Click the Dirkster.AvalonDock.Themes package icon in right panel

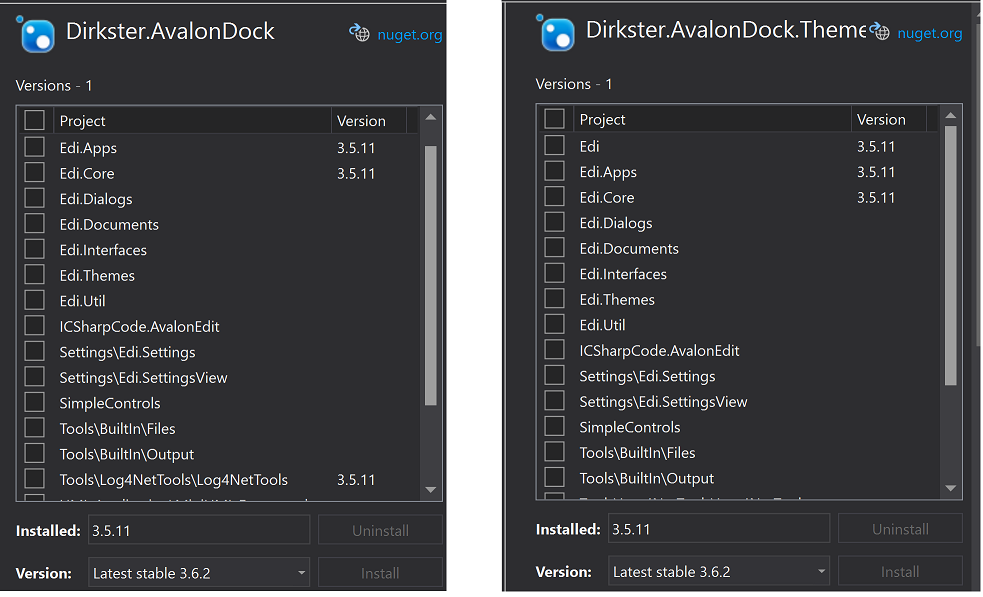[x=556, y=33]
